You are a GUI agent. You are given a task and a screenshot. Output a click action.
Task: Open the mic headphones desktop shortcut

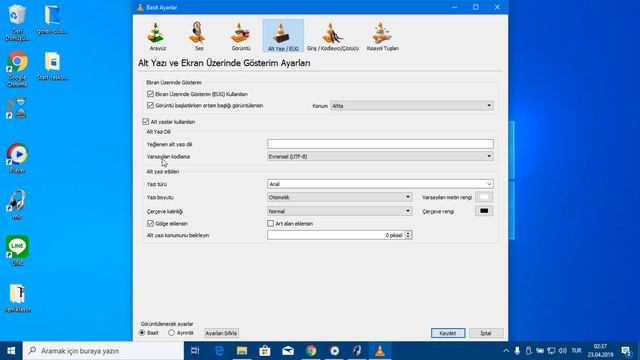click(17, 204)
